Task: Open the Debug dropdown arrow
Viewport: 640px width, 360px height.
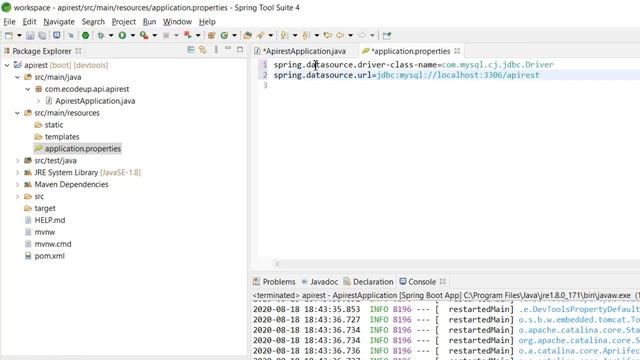Action: pyautogui.click(x=111, y=36)
